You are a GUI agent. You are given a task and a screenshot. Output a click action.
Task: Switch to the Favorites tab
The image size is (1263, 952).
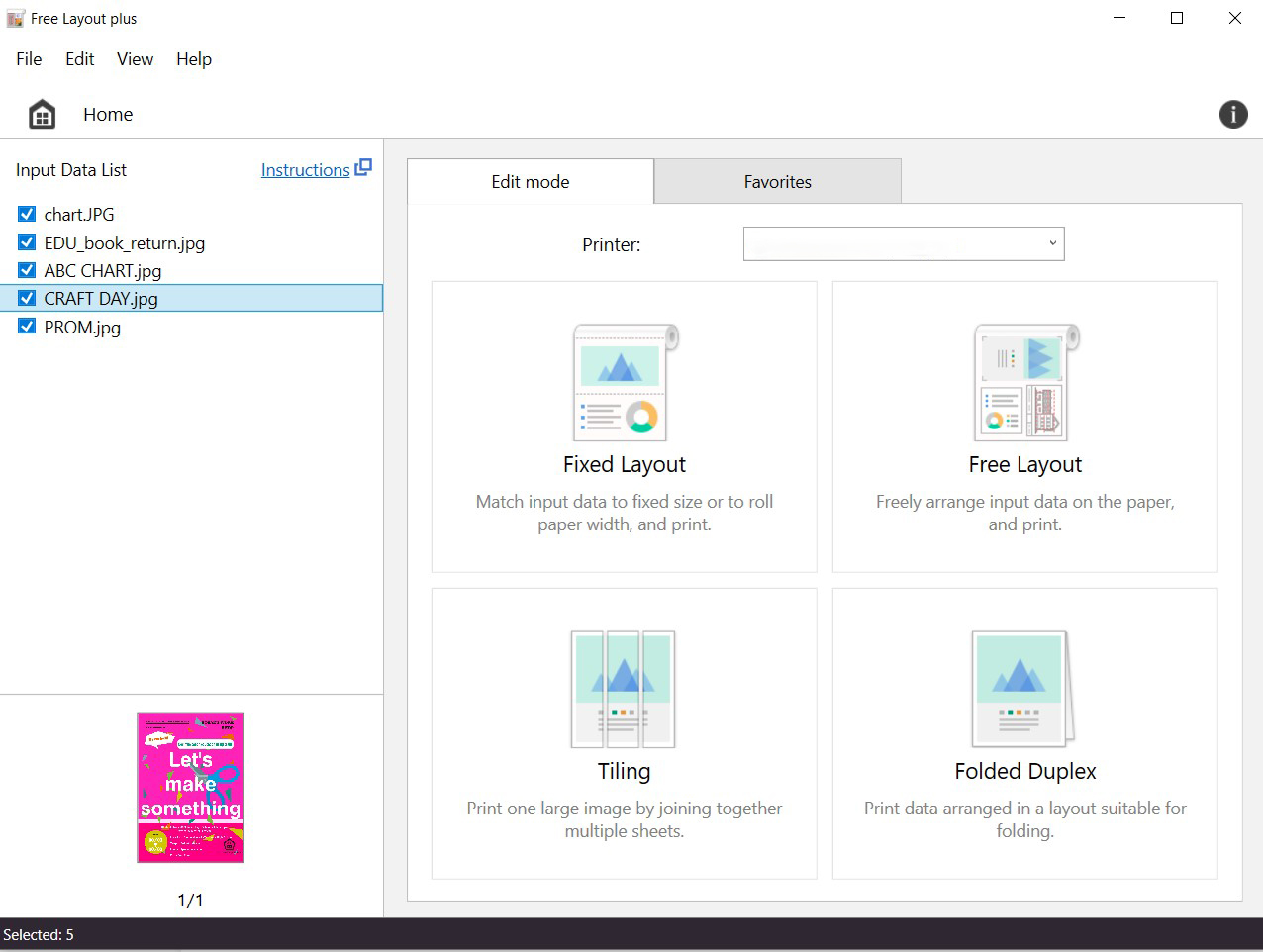pos(777,182)
